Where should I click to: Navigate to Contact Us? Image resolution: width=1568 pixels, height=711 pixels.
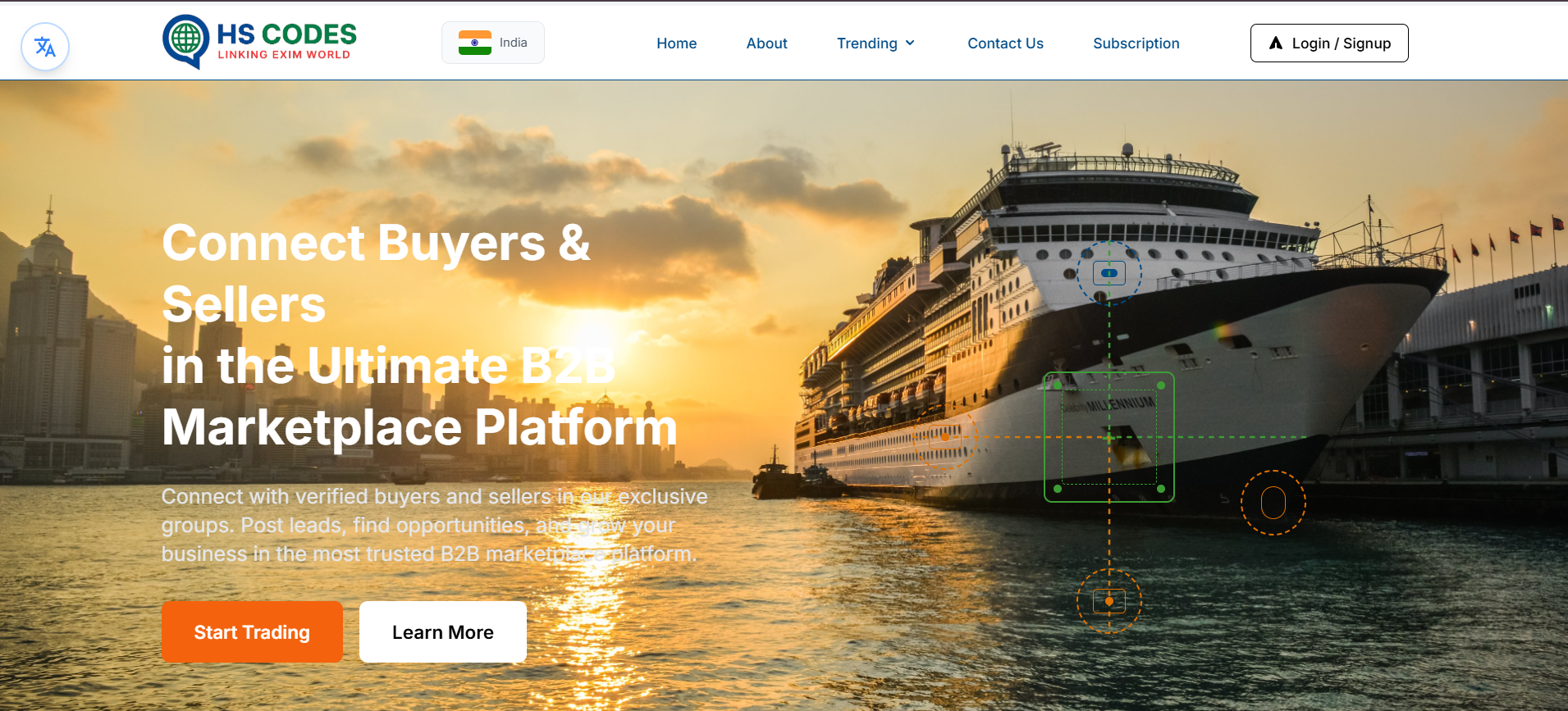tap(1006, 43)
